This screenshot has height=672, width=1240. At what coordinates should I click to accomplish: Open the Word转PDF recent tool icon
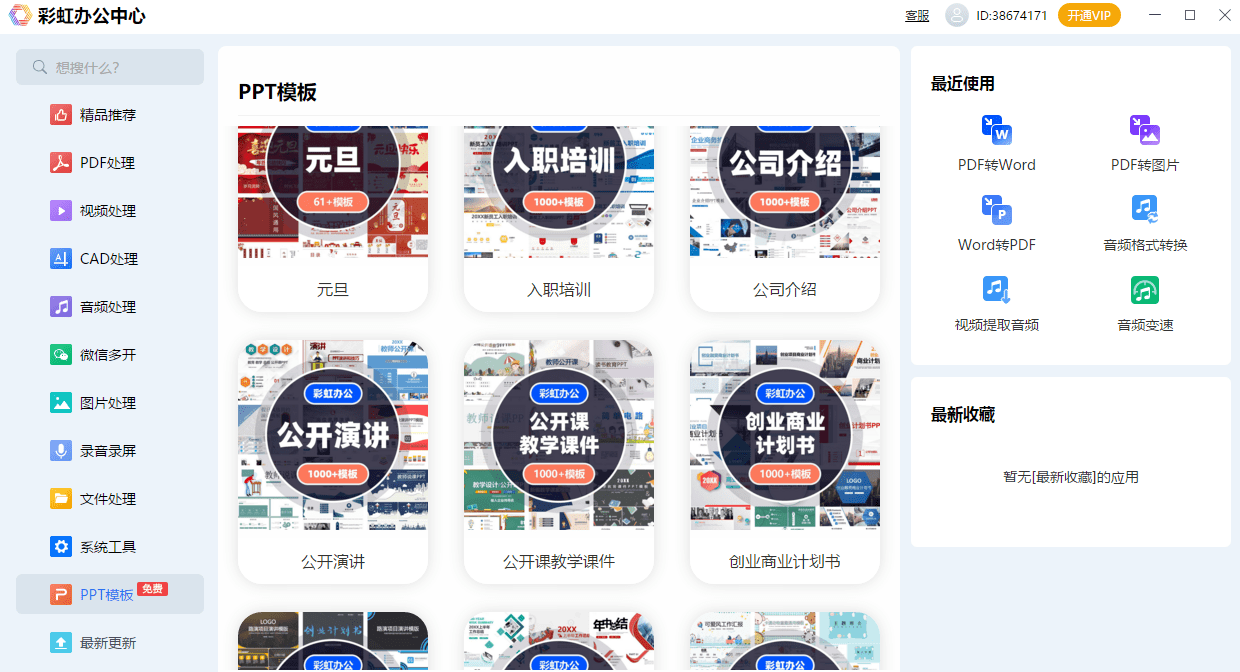click(997, 210)
